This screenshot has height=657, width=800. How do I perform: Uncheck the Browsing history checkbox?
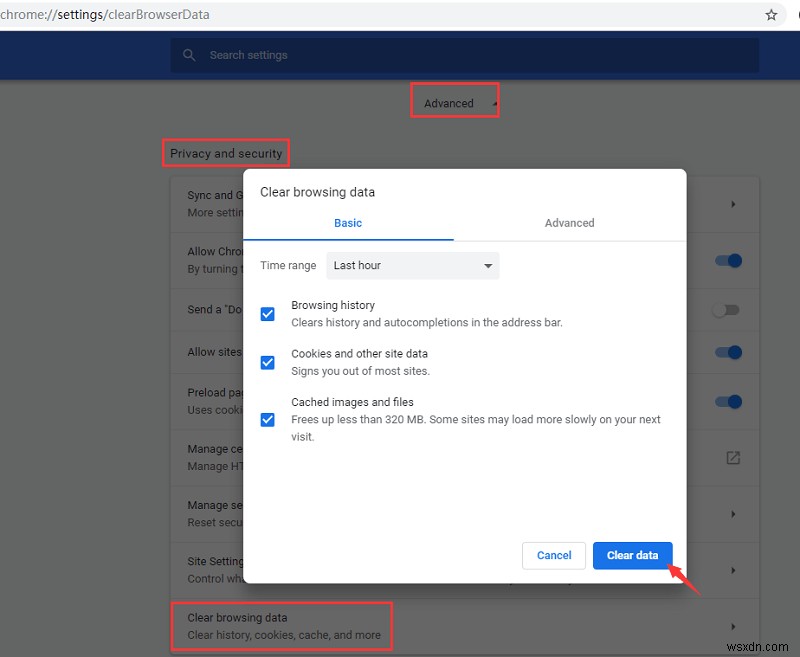(x=267, y=314)
